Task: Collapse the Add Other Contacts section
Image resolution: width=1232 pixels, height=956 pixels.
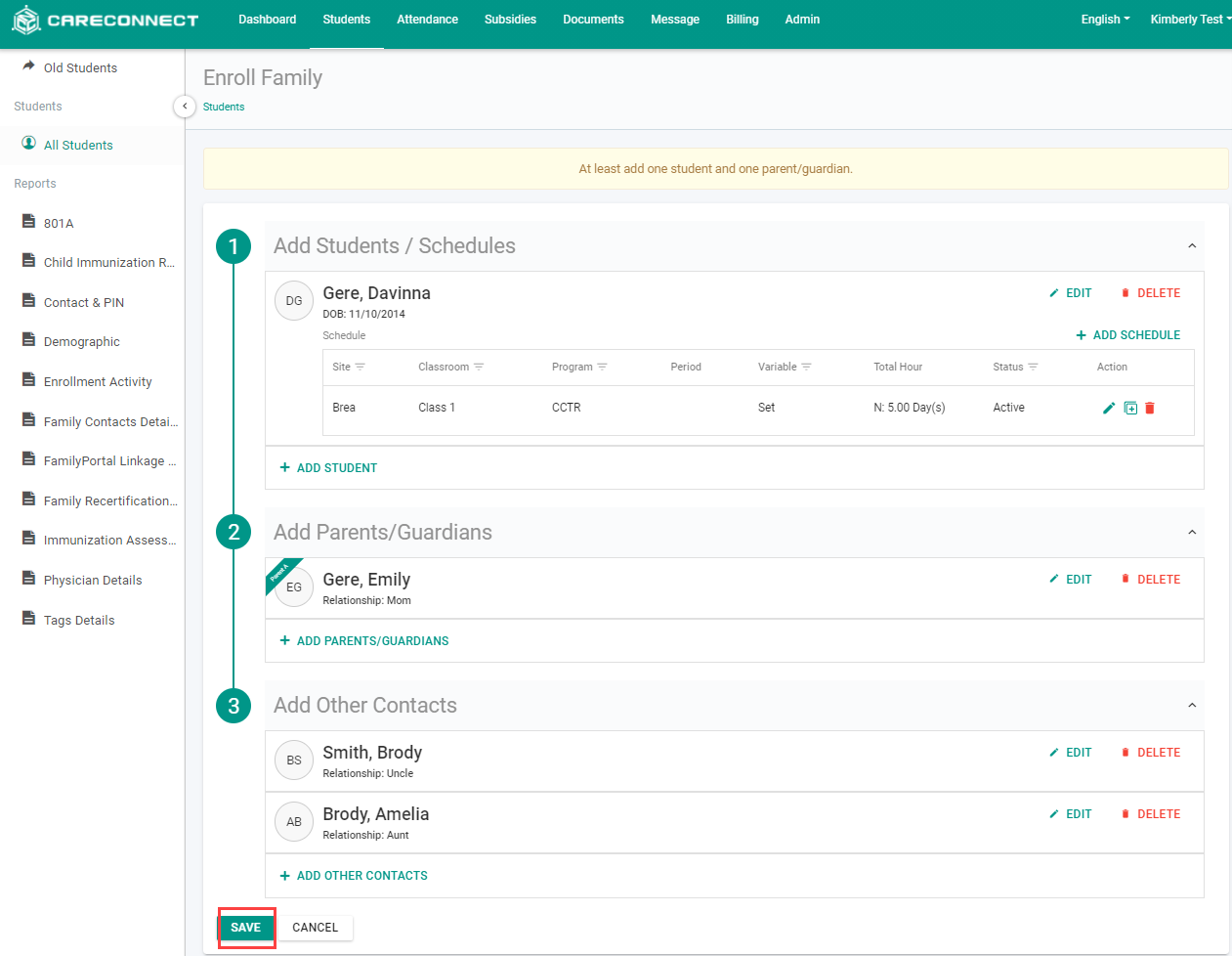Action: [1192, 706]
